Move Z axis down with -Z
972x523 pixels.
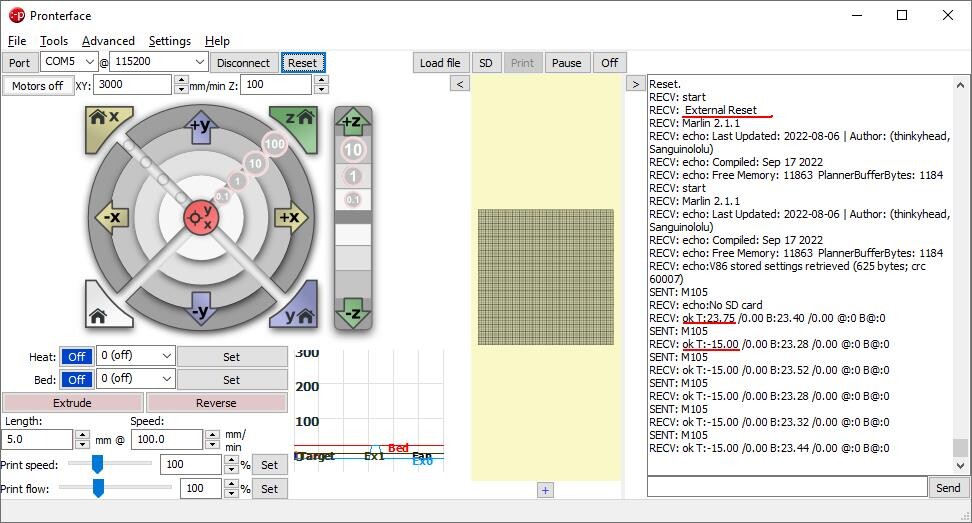click(x=352, y=312)
